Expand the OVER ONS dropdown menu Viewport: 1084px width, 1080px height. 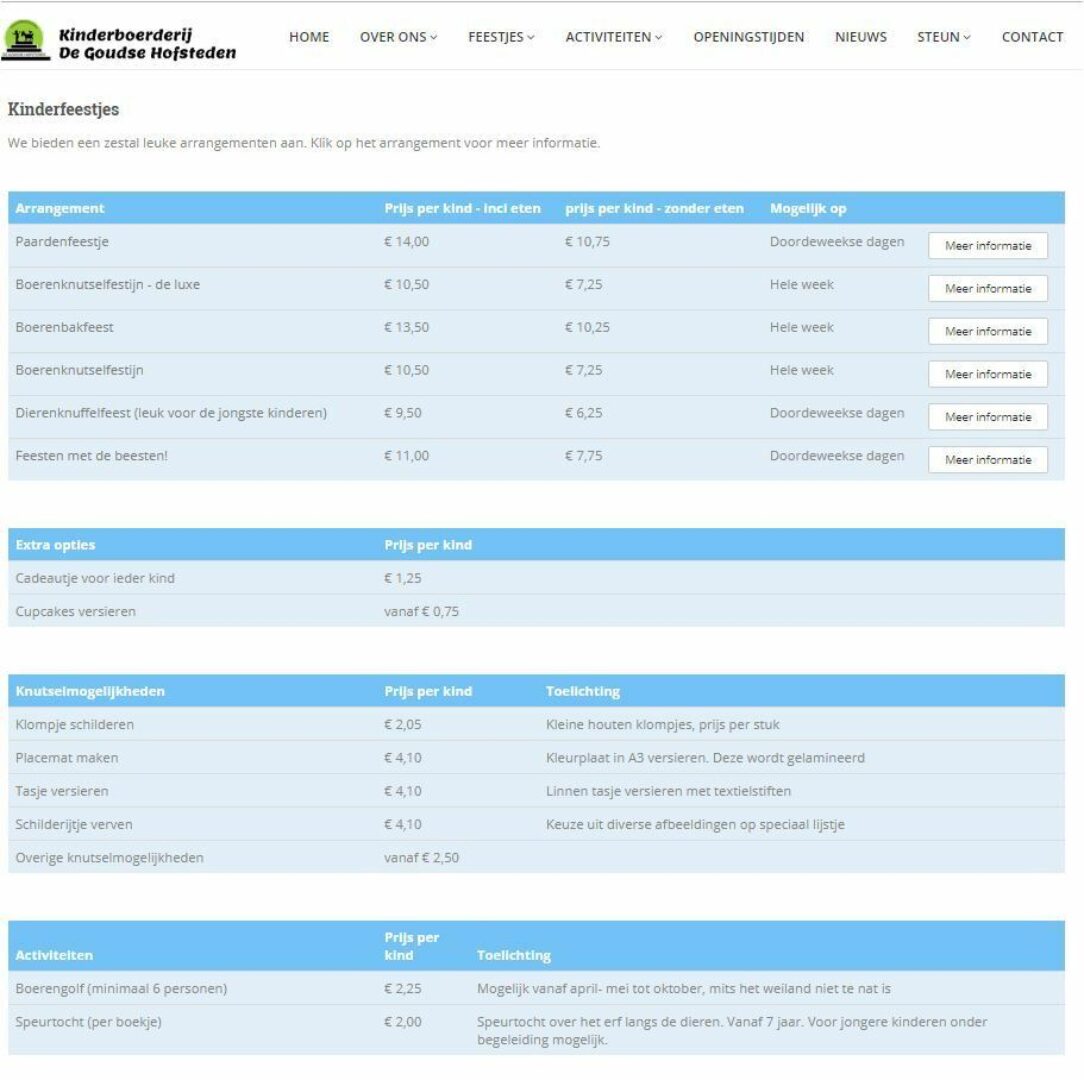(395, 37)
